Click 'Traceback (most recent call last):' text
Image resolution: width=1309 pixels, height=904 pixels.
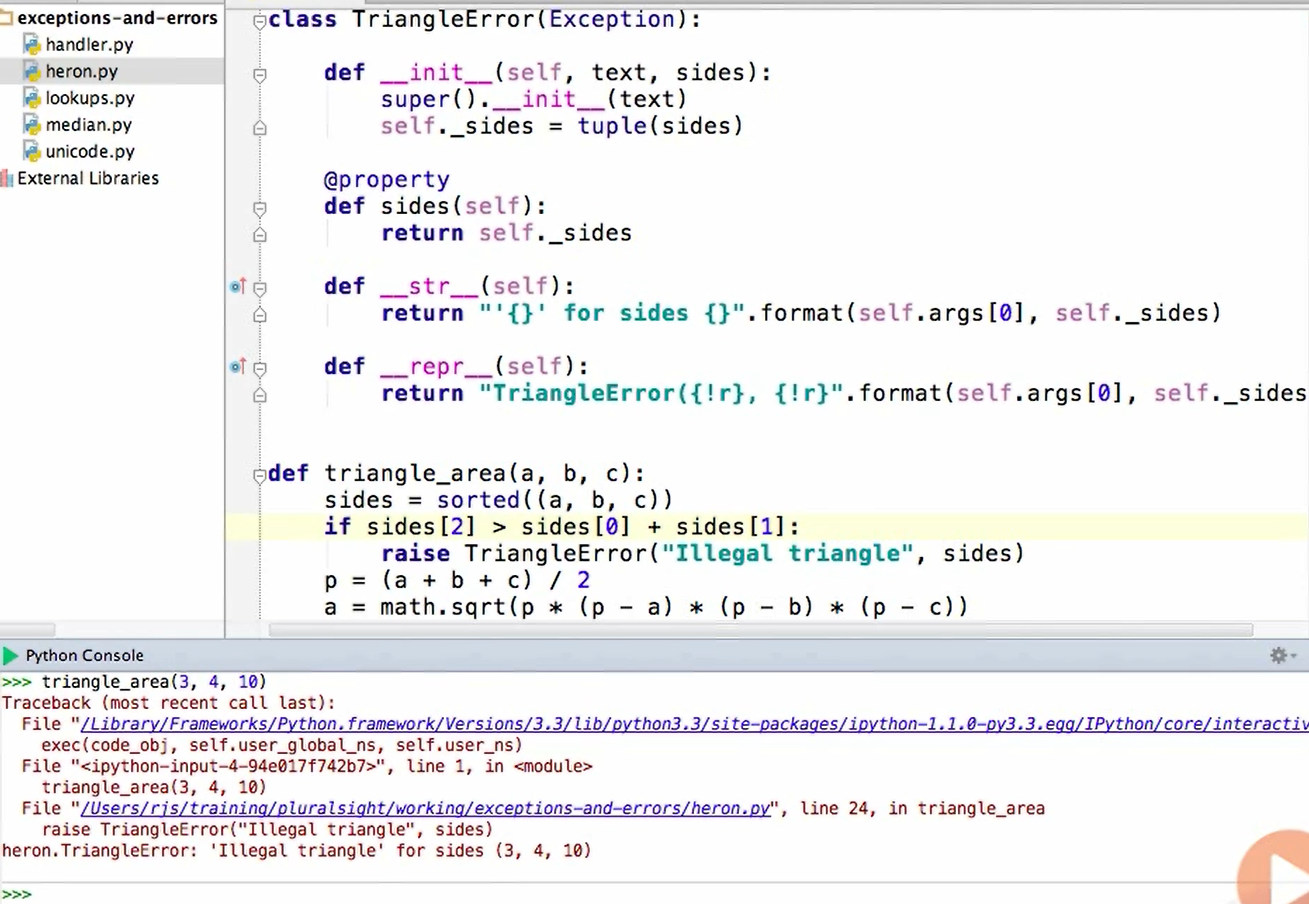[169, 703]
